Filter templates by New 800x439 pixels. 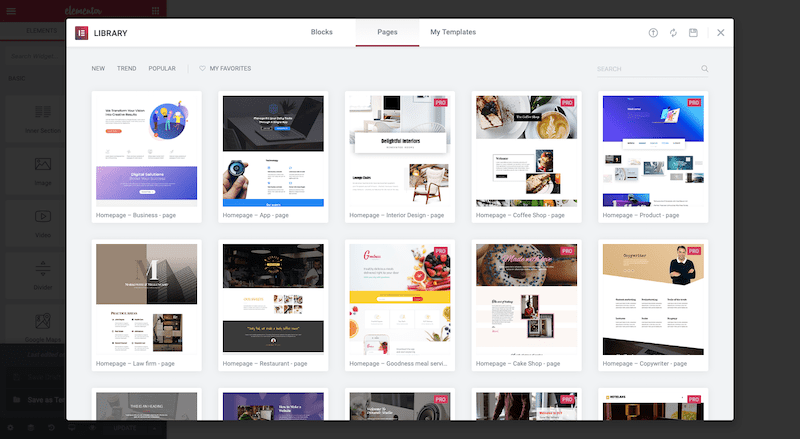tap(98, 68)
